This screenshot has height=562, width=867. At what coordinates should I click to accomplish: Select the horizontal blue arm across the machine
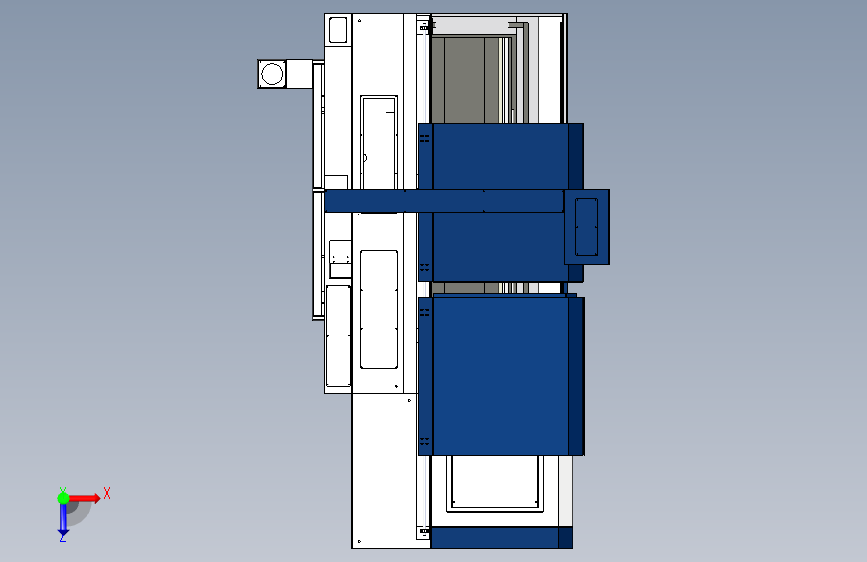tap(444, 201)
